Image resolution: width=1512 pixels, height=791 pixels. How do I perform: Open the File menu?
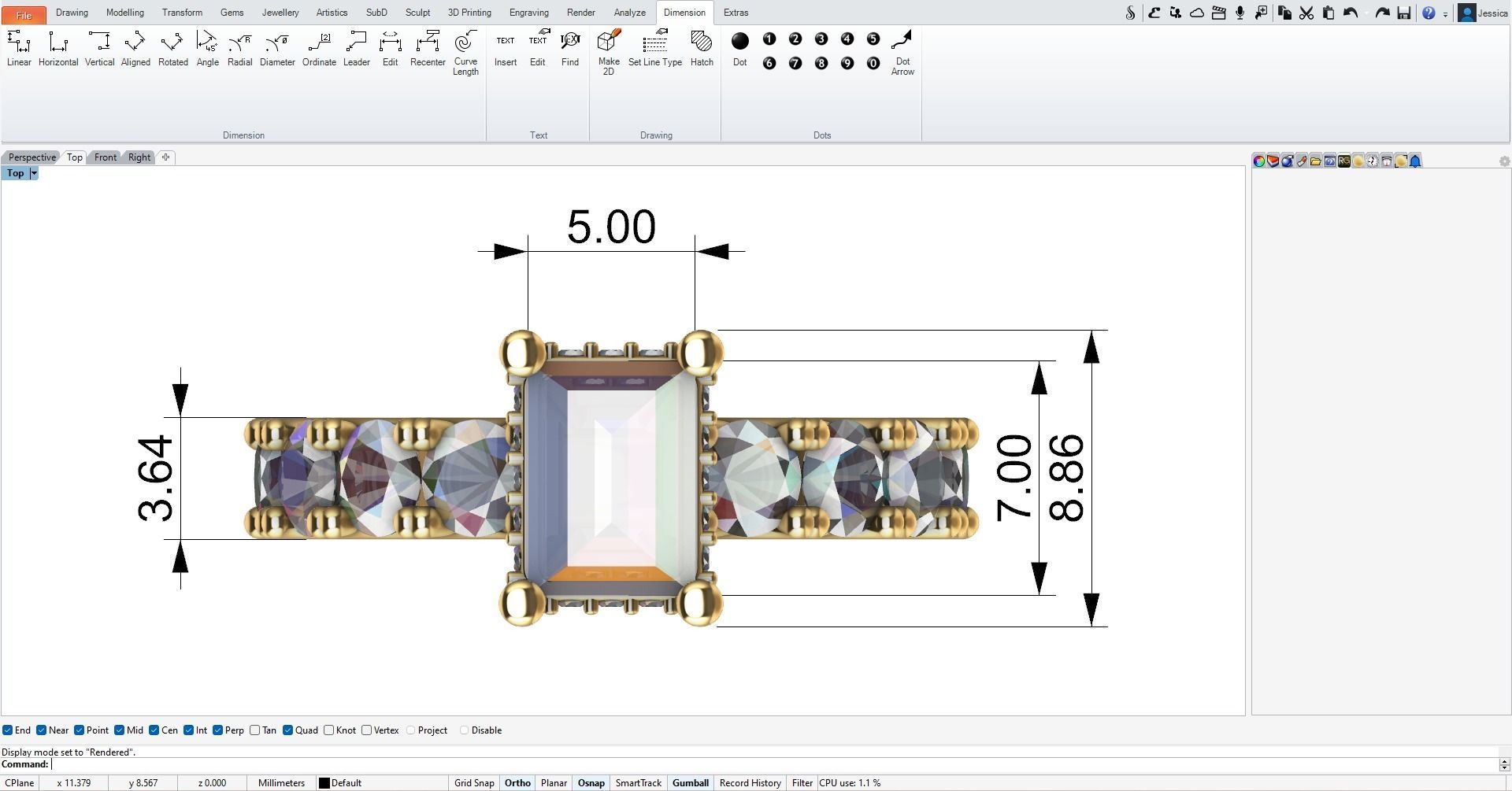(x=24, y=14)
